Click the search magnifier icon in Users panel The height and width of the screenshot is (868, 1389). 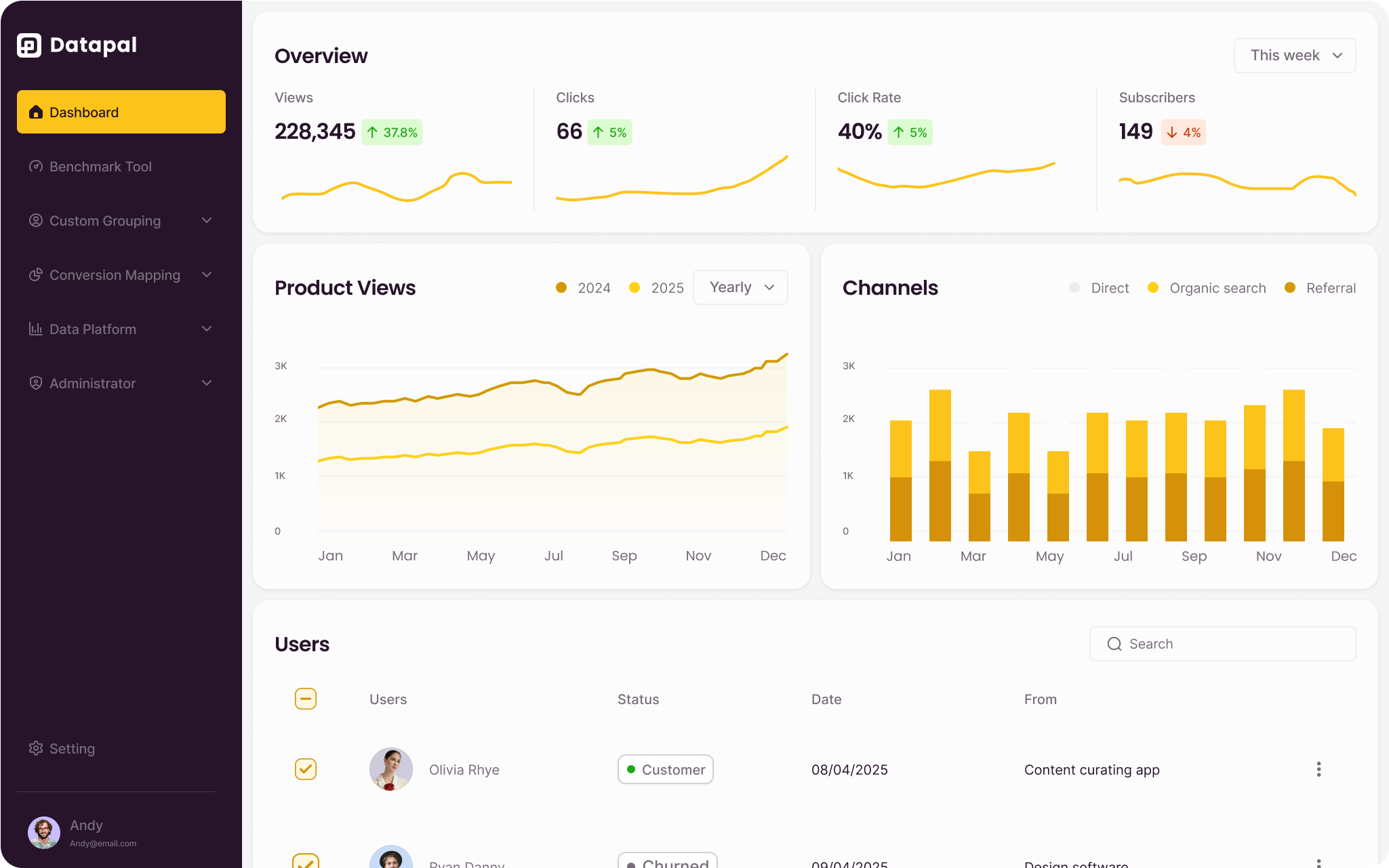tap(1114, 644)
